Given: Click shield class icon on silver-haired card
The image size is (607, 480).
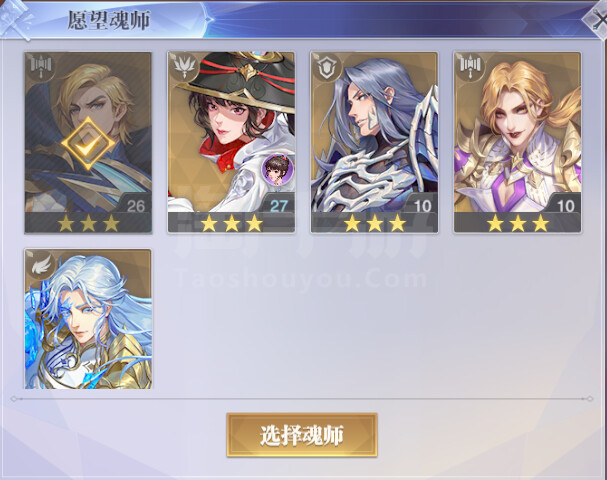Looking at the screenshot, I should click(324, 66).
